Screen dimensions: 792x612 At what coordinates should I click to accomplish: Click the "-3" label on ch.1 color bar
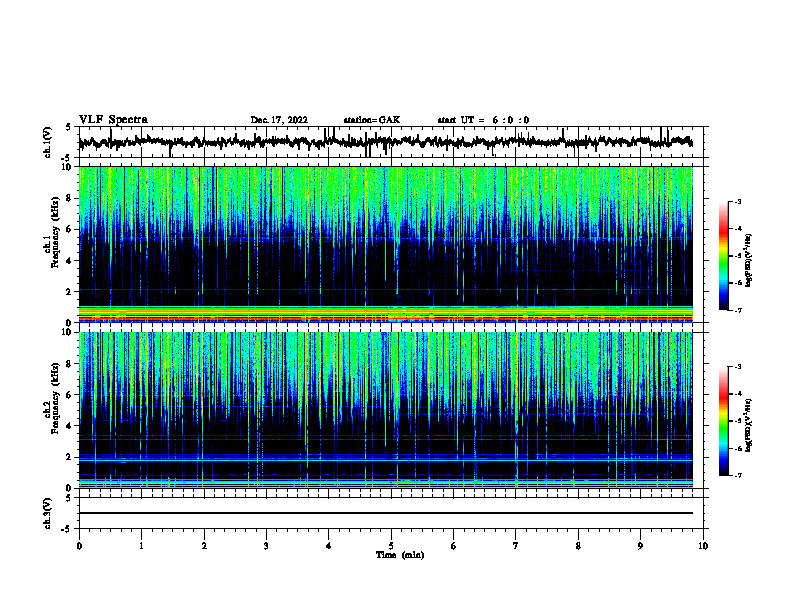tap(738, 201)
